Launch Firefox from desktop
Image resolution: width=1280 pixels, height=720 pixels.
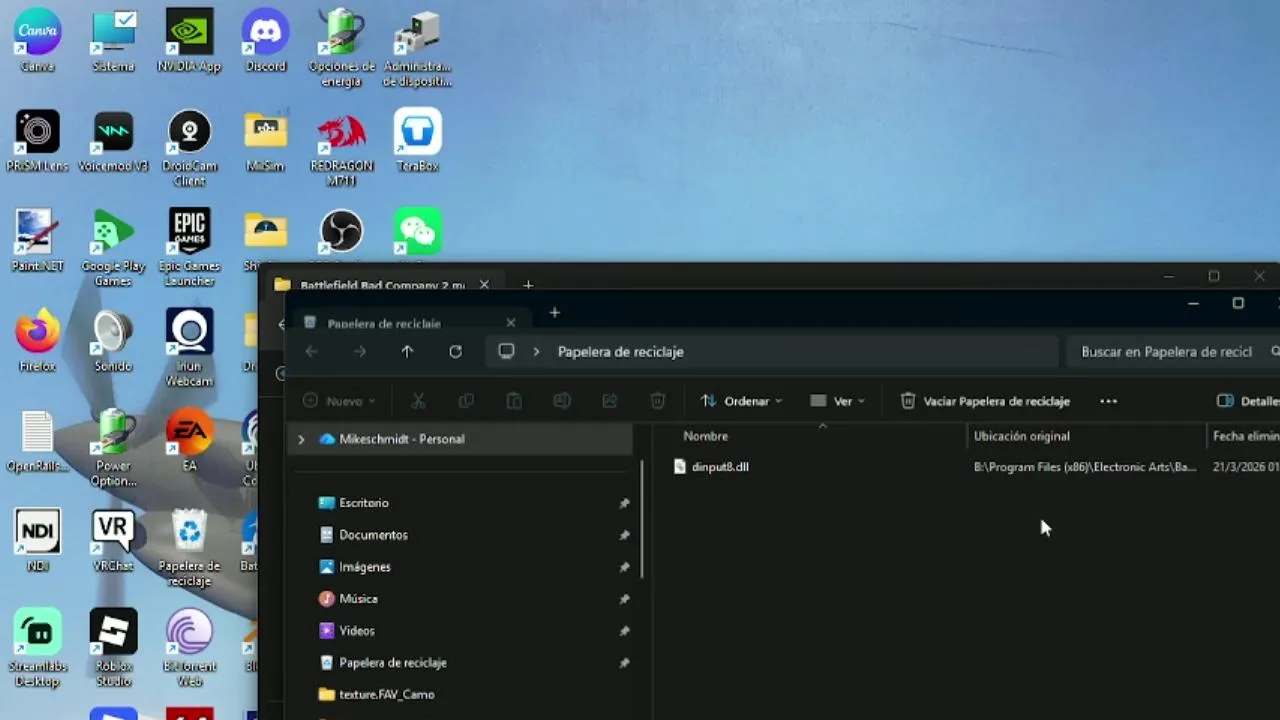tap(37, 341)
